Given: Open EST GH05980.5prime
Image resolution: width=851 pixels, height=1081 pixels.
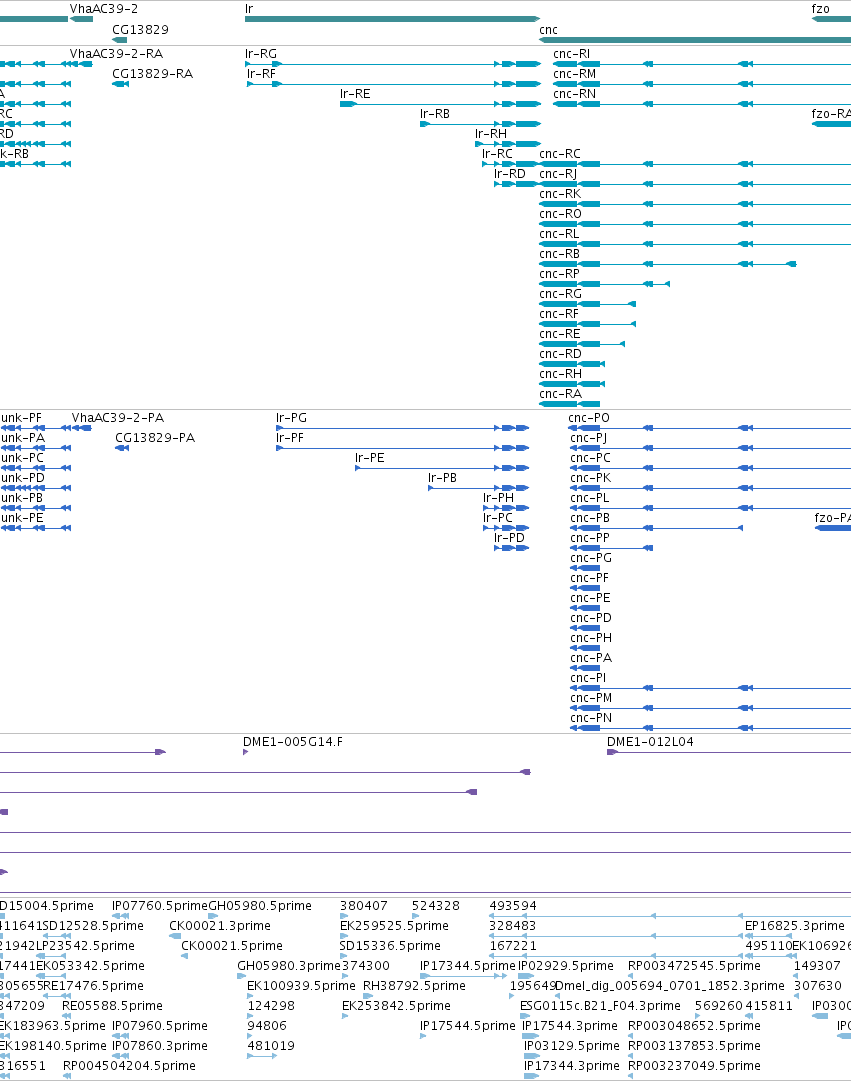Looking at the screenshot, I should click(x=260, y=906).
